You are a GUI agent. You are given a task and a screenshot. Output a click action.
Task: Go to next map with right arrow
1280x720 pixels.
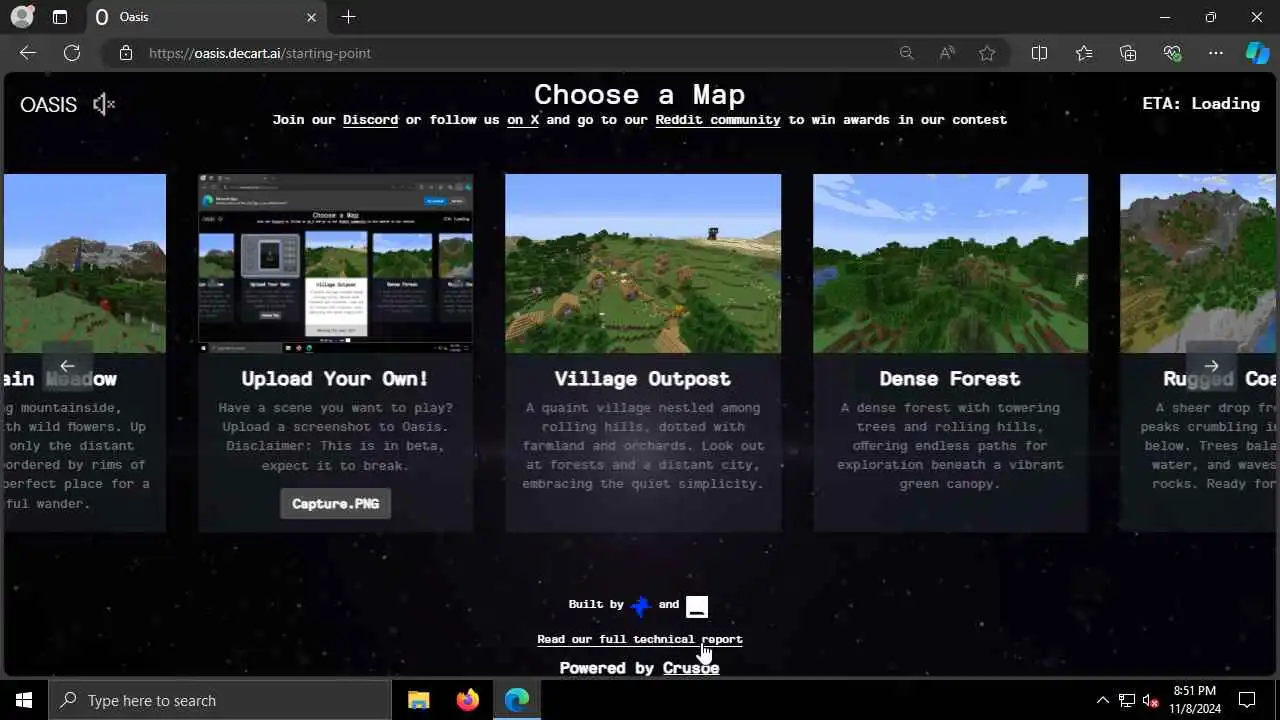[1211, 366]
